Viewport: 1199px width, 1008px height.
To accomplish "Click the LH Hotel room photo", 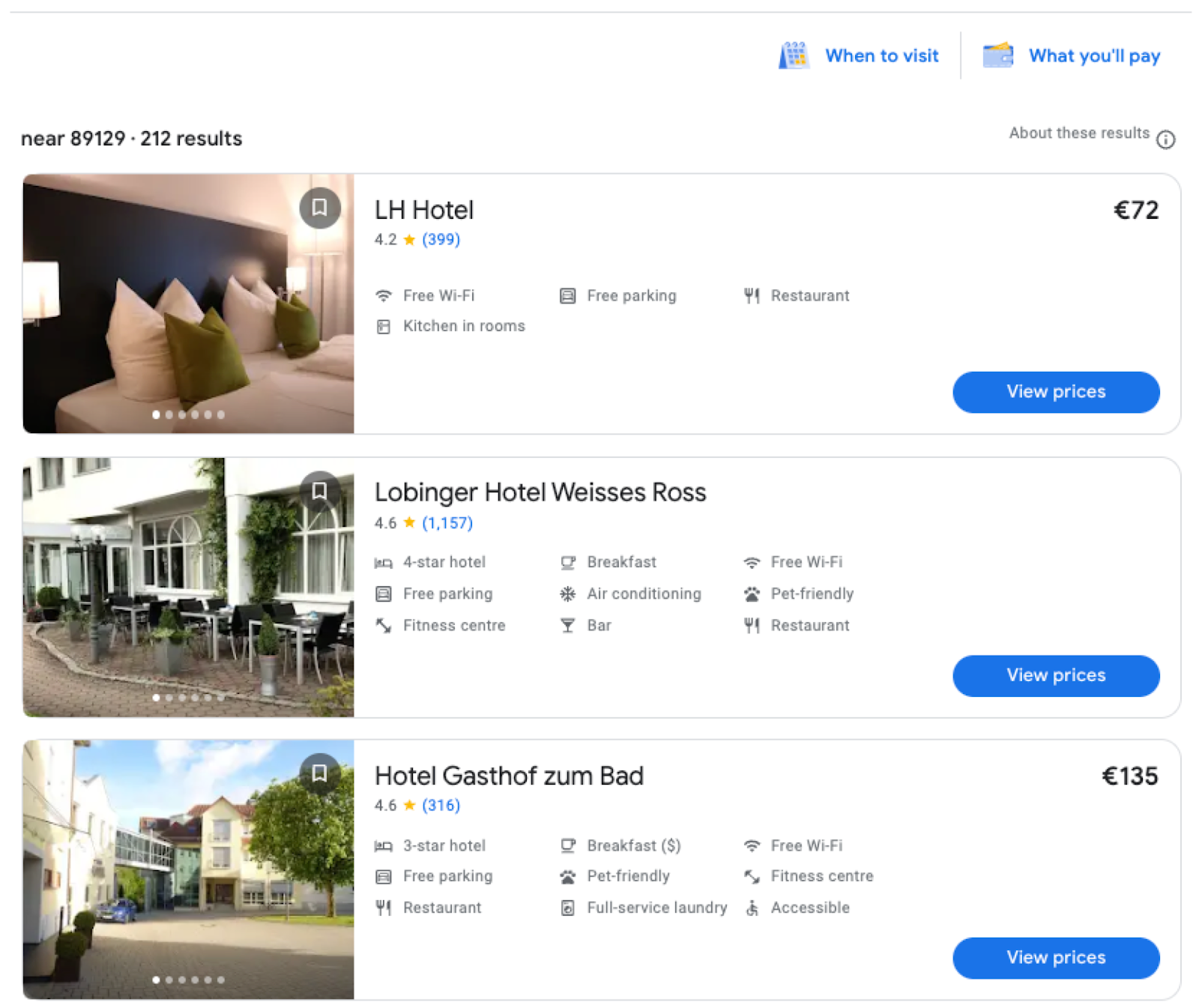I will (188, 304).
